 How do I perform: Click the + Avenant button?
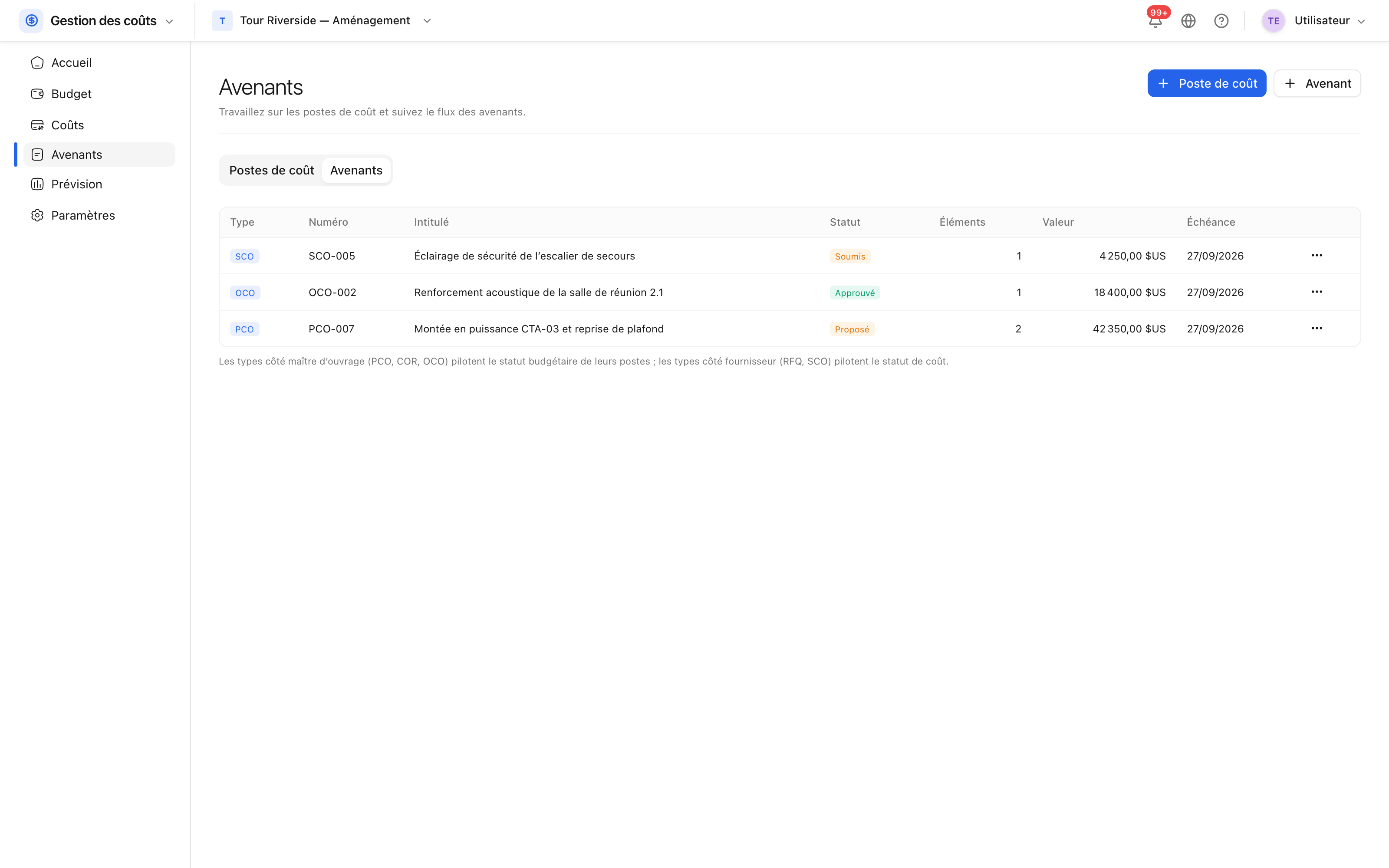1317,84
